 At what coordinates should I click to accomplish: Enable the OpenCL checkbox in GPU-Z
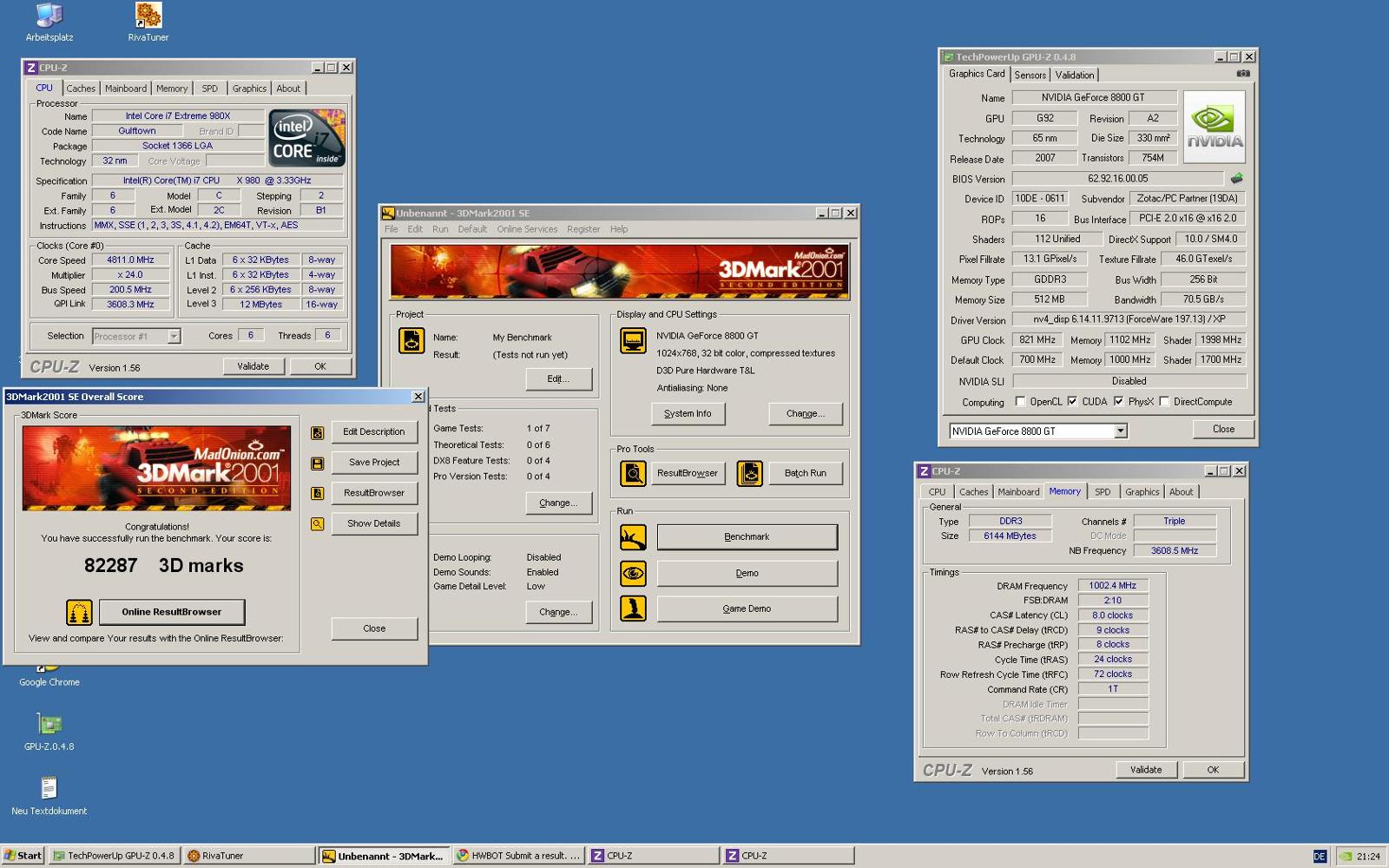(x=1020, y=402)
